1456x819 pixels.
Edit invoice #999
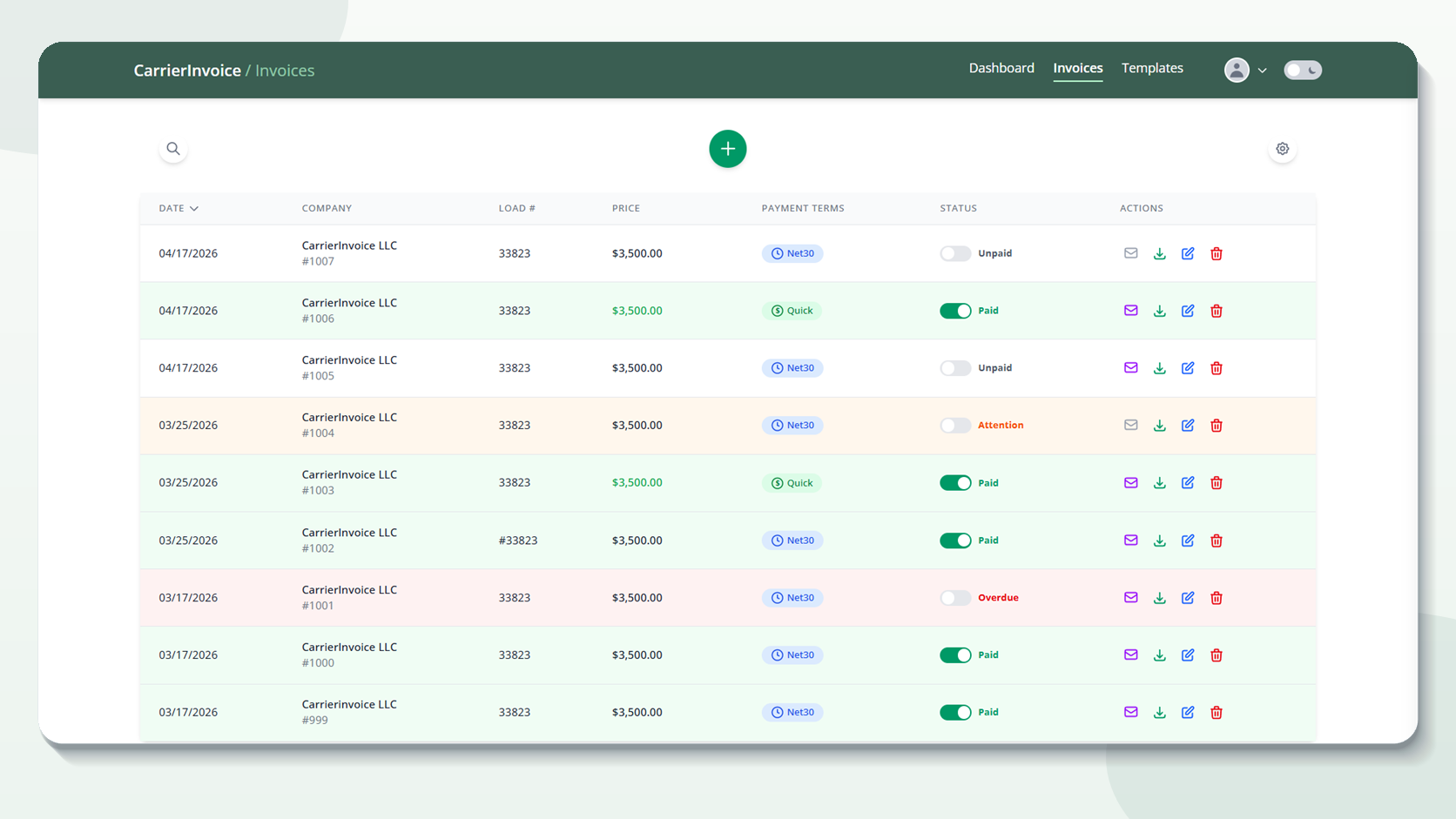pos(1188,712)
